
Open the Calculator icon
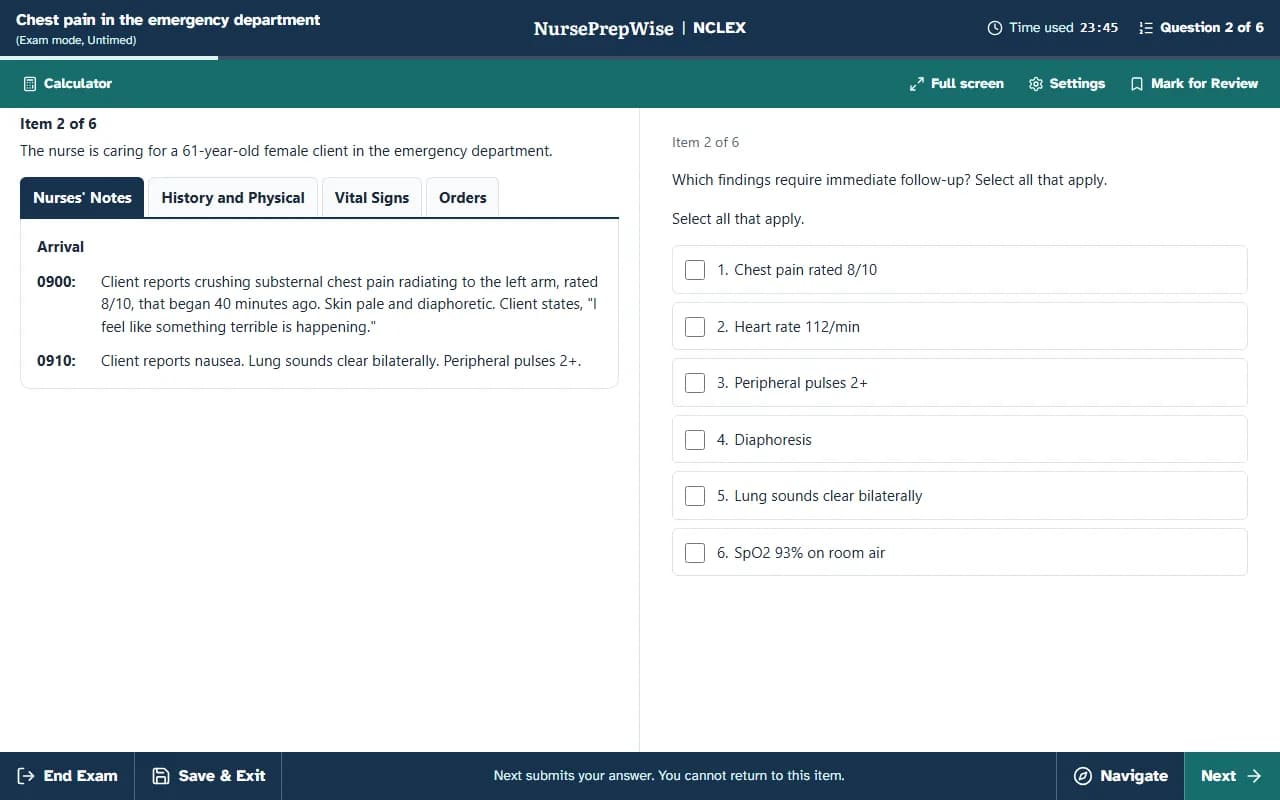(x=30, y=84)
